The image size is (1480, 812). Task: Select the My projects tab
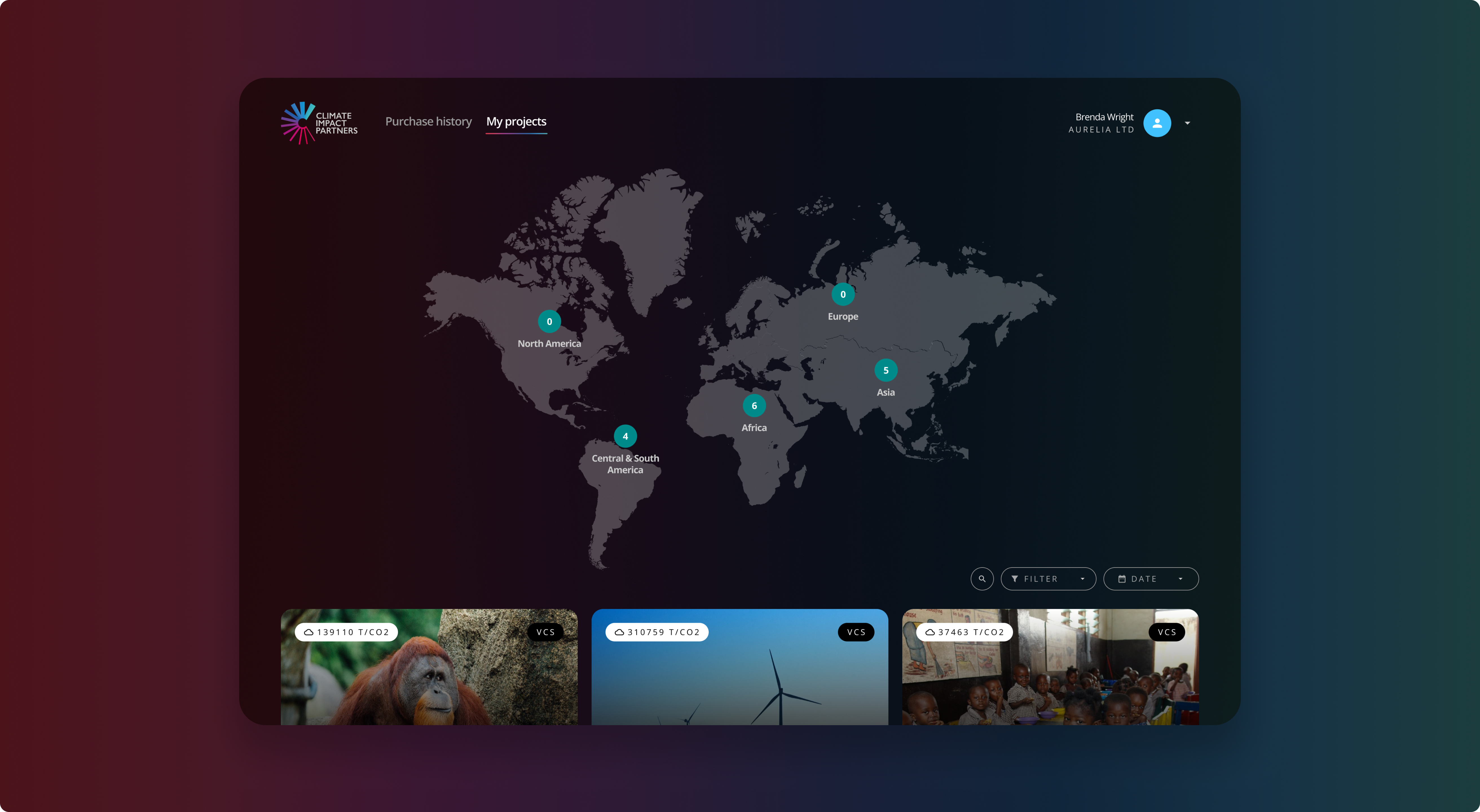[516, 122]
